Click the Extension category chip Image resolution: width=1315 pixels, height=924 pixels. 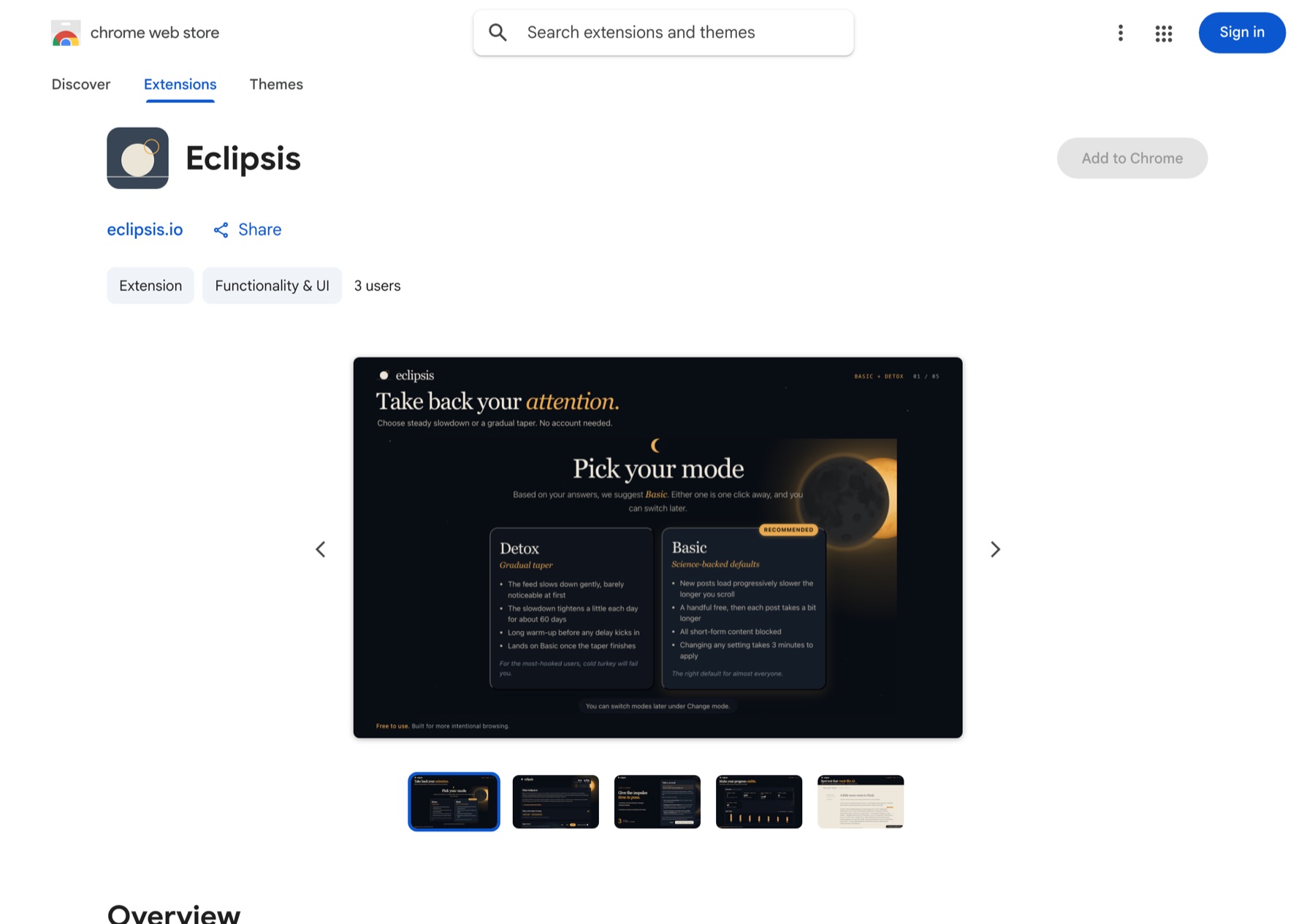tap(150, 286)
